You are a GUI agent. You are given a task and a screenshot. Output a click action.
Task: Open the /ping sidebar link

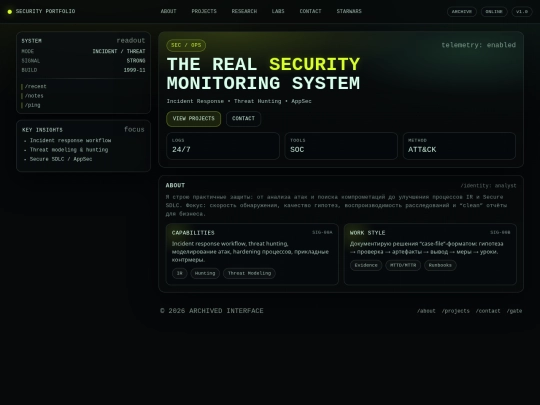(x=31, y=105)
